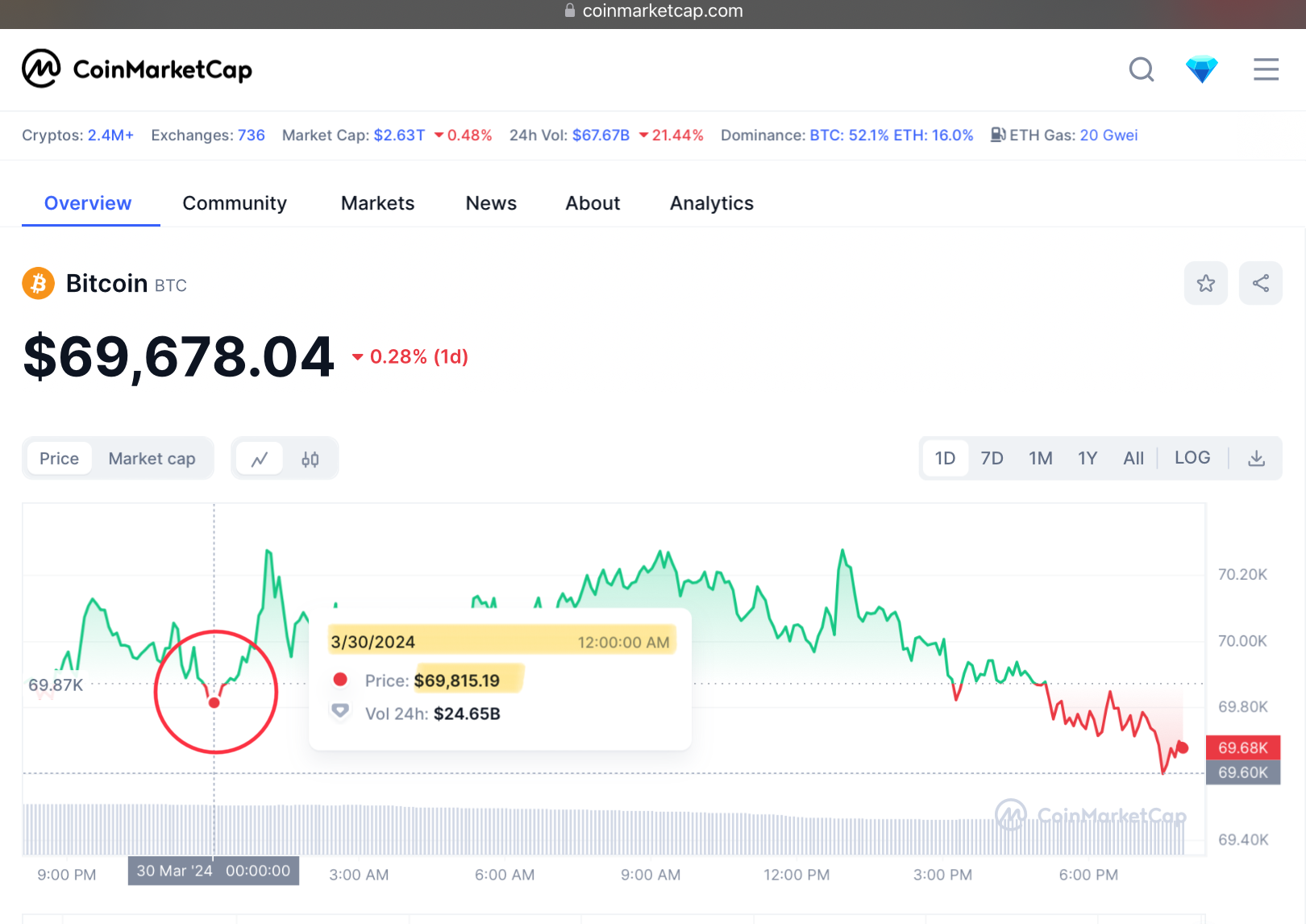Set chart range to All

coord(1133,459)
